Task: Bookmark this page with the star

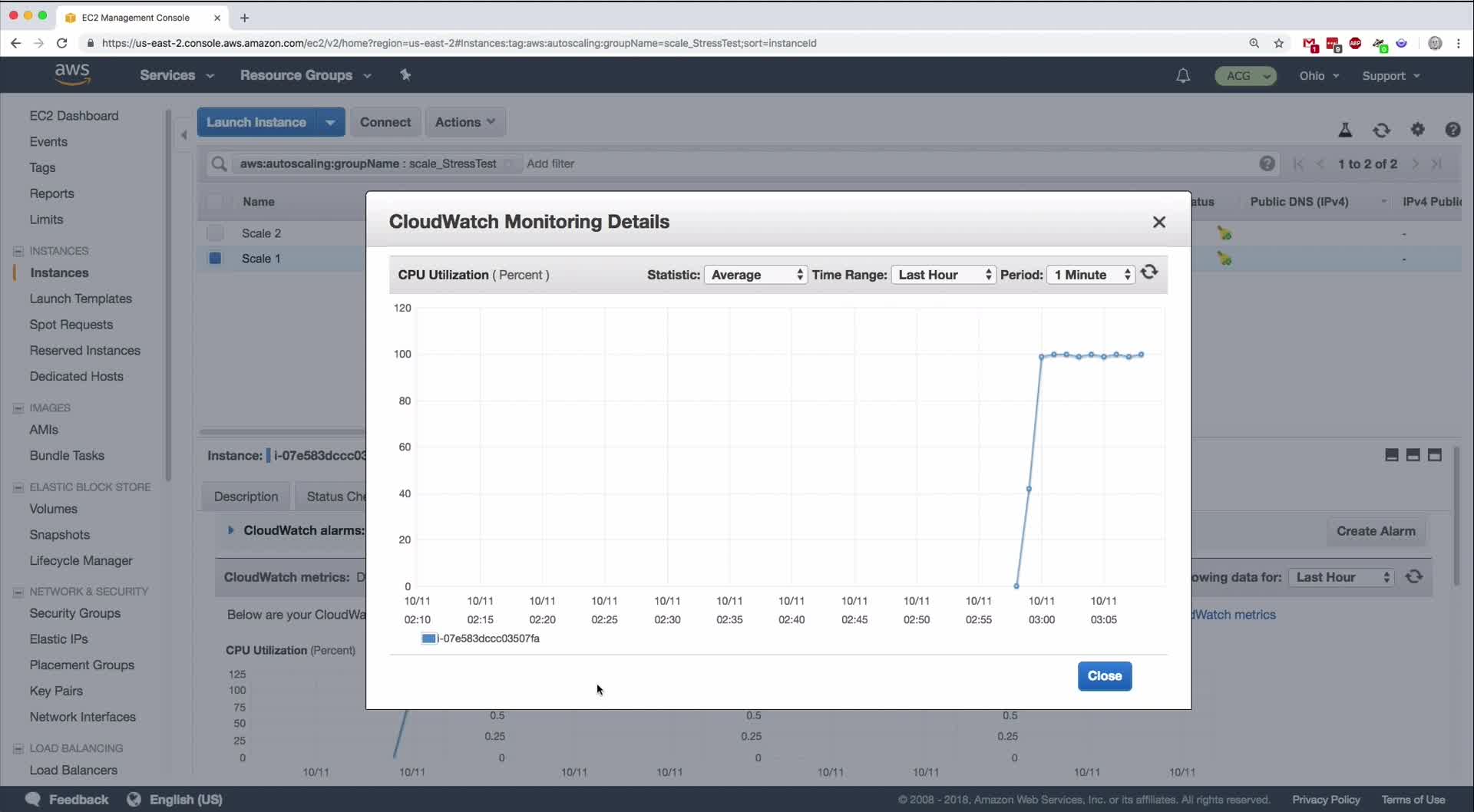Action: 1278,43
